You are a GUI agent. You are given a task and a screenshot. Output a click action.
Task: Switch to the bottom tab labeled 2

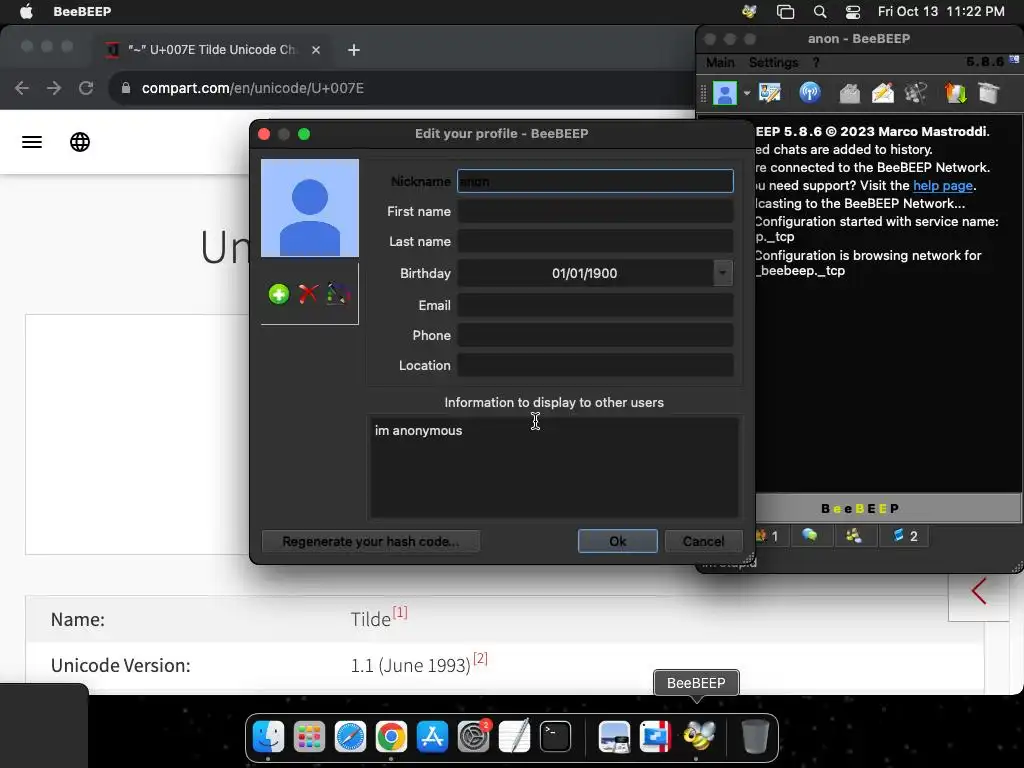tap(905, 536)
